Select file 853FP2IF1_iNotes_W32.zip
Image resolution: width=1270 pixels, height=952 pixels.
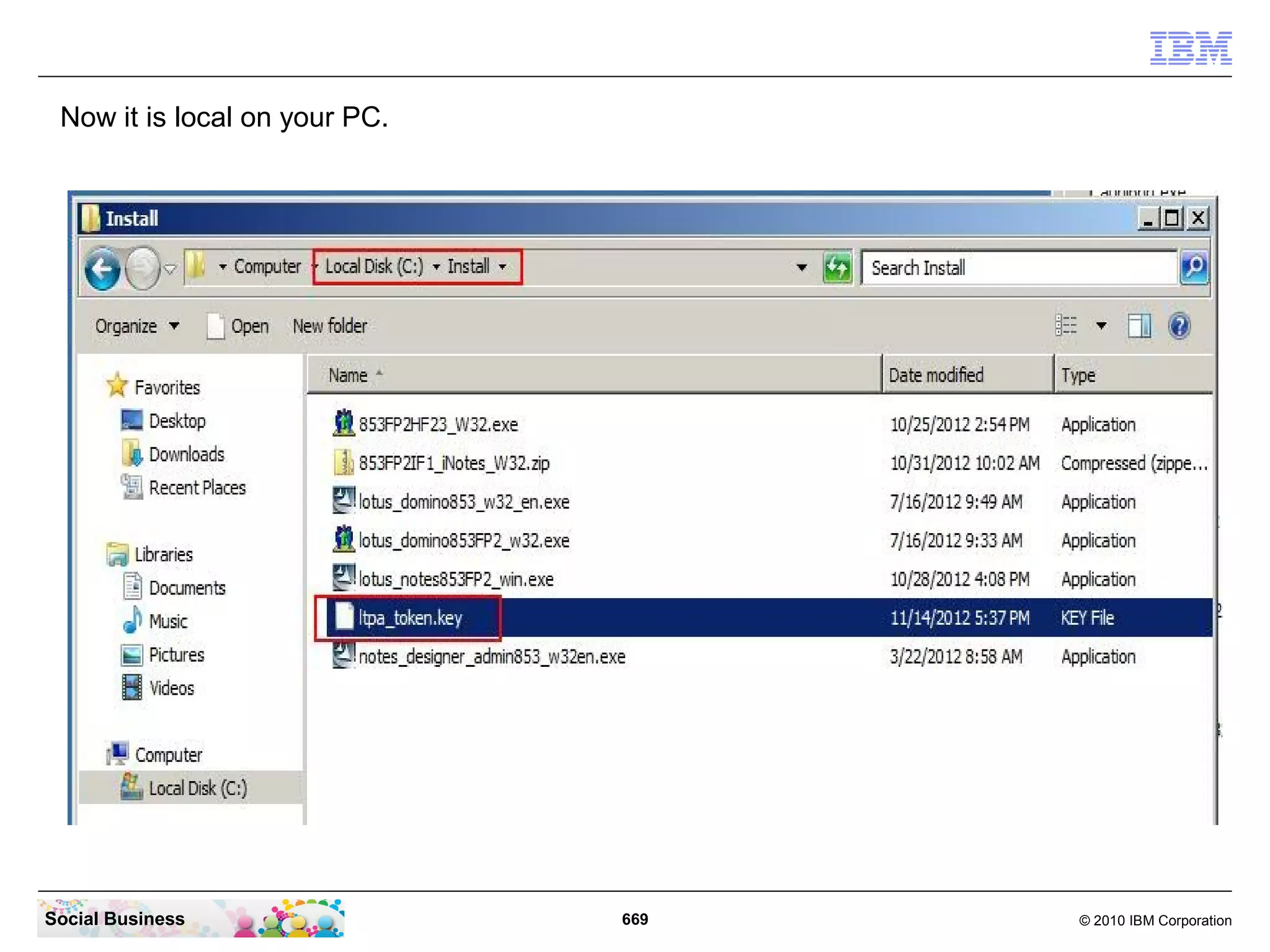(454, 464)
